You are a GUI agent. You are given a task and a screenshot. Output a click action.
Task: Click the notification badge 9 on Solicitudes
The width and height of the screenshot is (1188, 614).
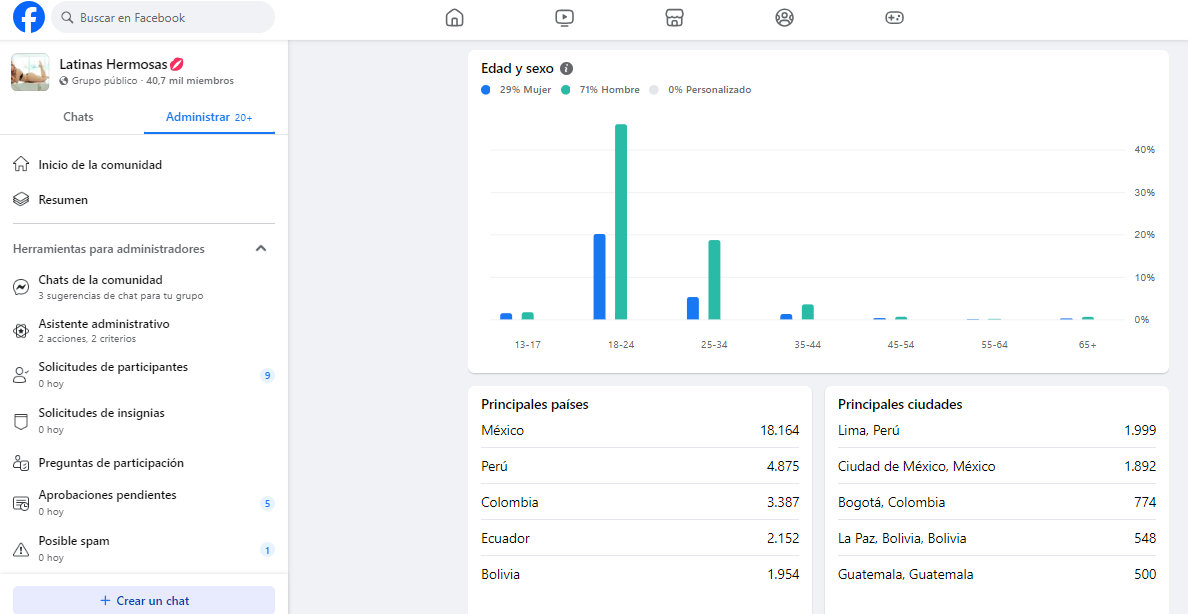(267, 375)
